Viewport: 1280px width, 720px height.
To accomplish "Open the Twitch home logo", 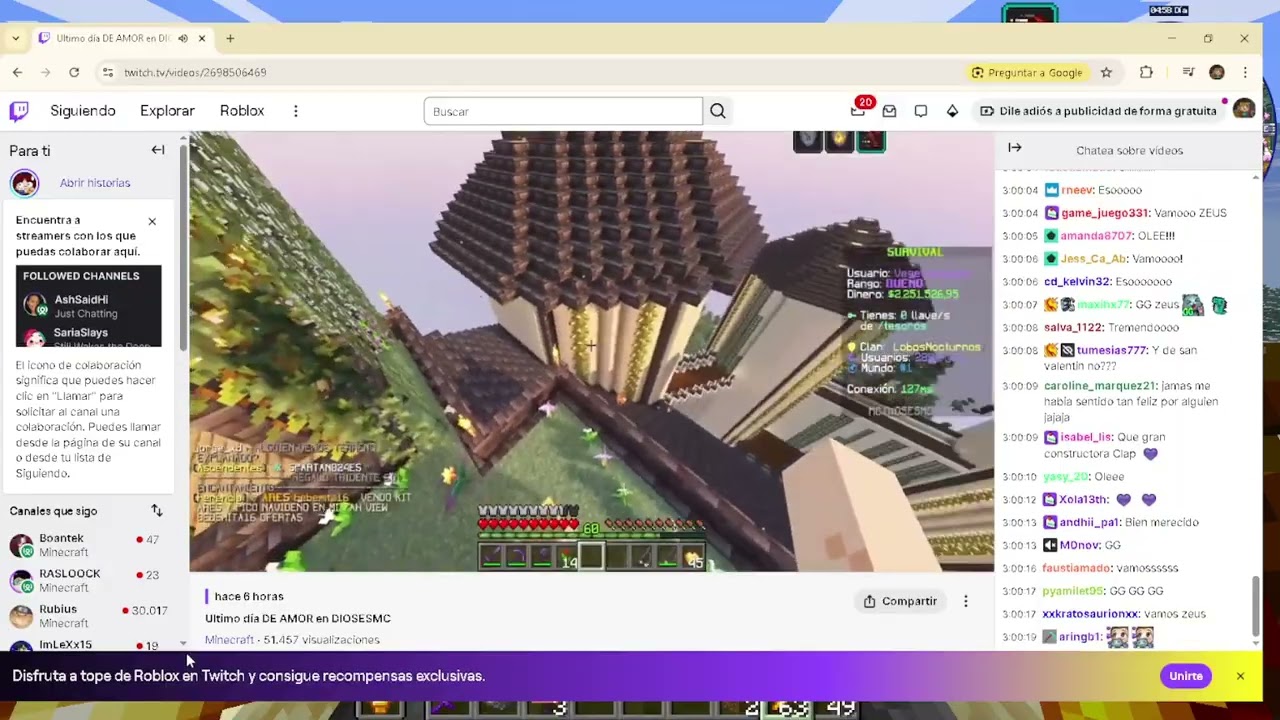I will [19, 111].
